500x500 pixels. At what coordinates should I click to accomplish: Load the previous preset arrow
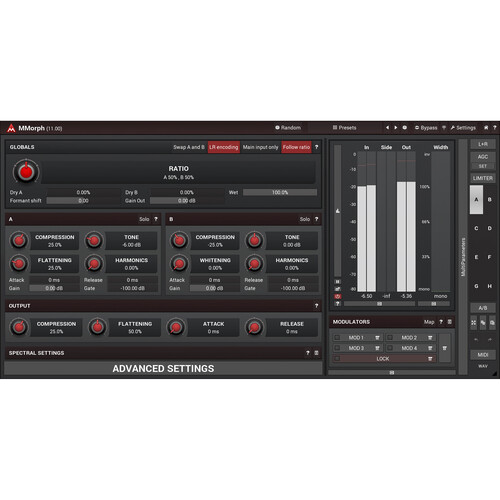coord(387,128)
